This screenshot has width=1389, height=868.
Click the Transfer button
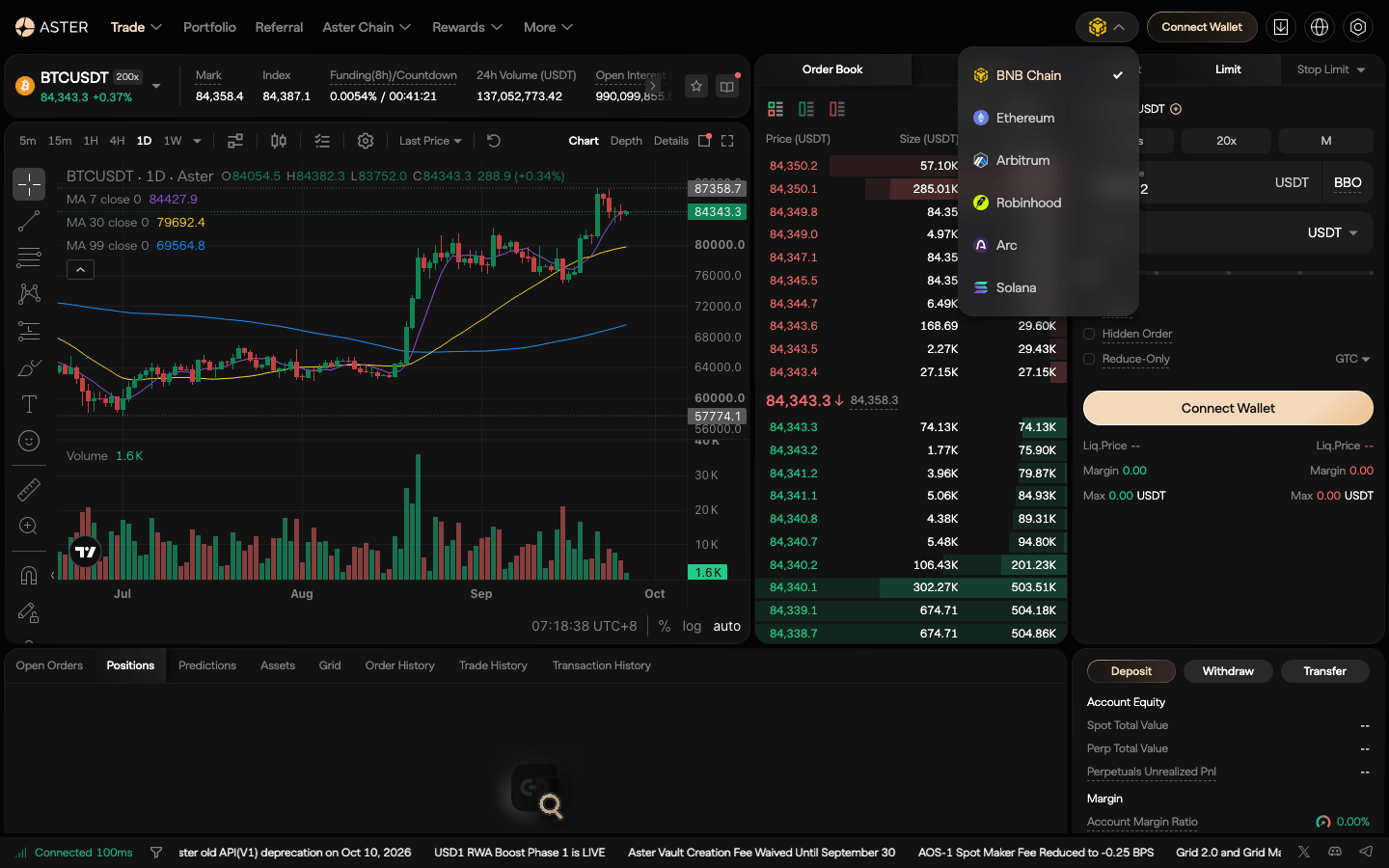click(x=1325, y=671)
